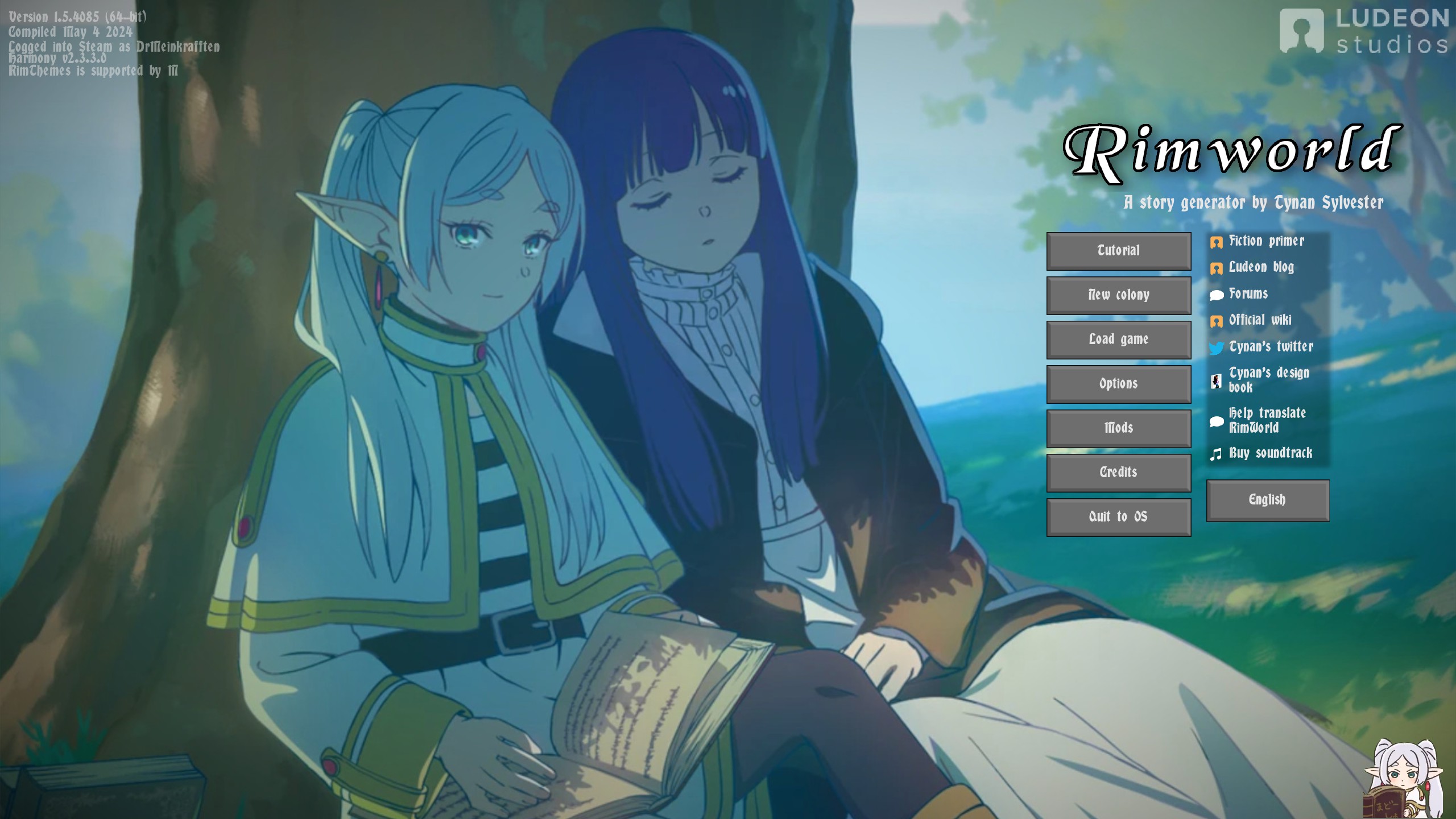1456x819 pixels.
Task: Click the book cover icon beside design book
Action: click(1217, 381)
